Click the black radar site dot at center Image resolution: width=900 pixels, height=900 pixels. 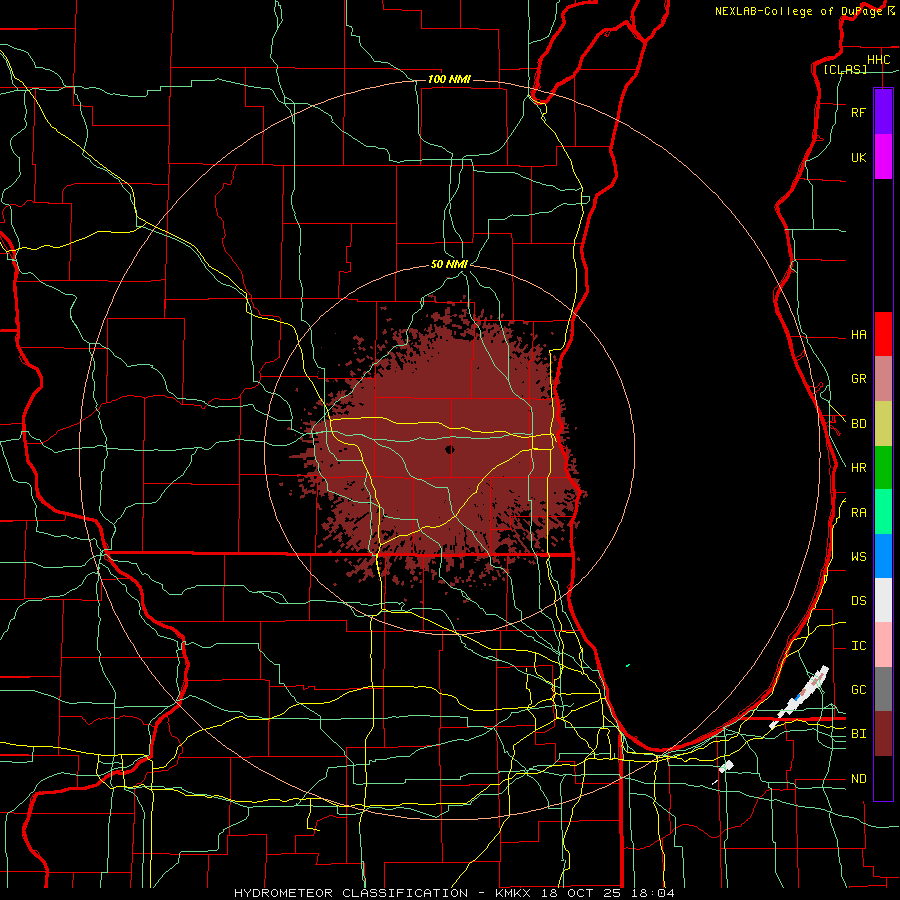point(449,449)
